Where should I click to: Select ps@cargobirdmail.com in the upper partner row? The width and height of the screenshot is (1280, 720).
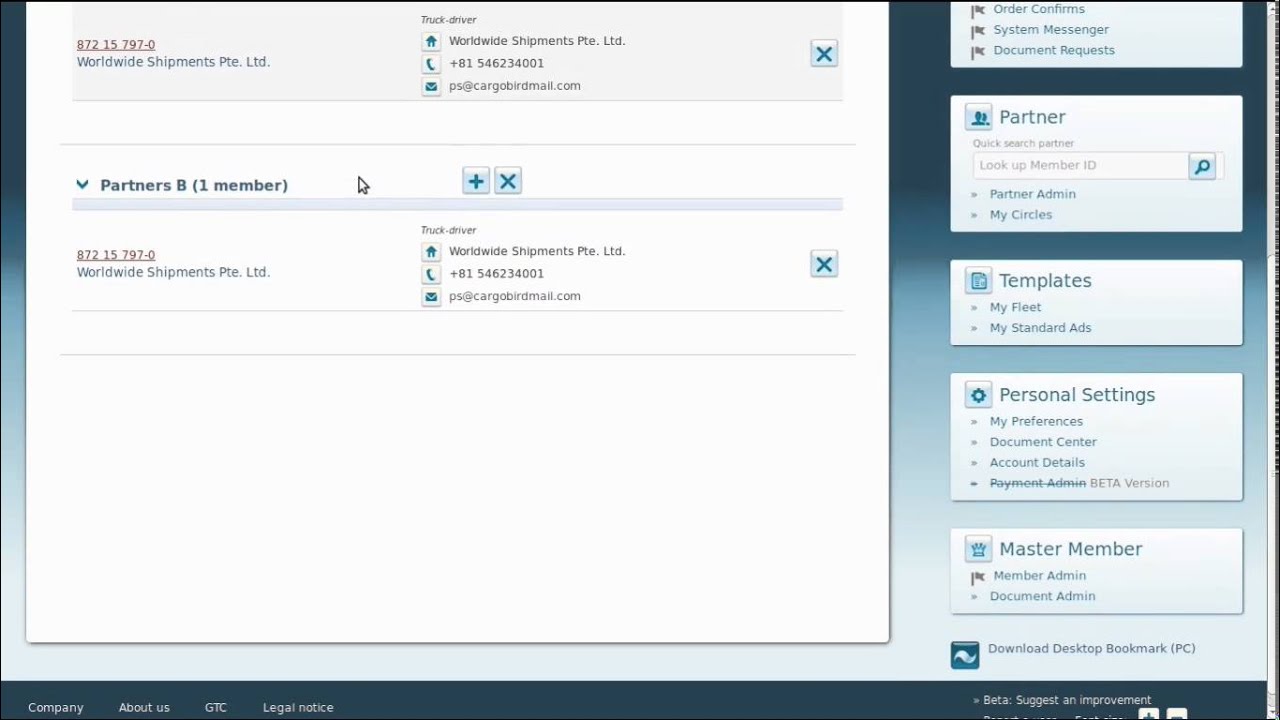click(x=515, y=86)
